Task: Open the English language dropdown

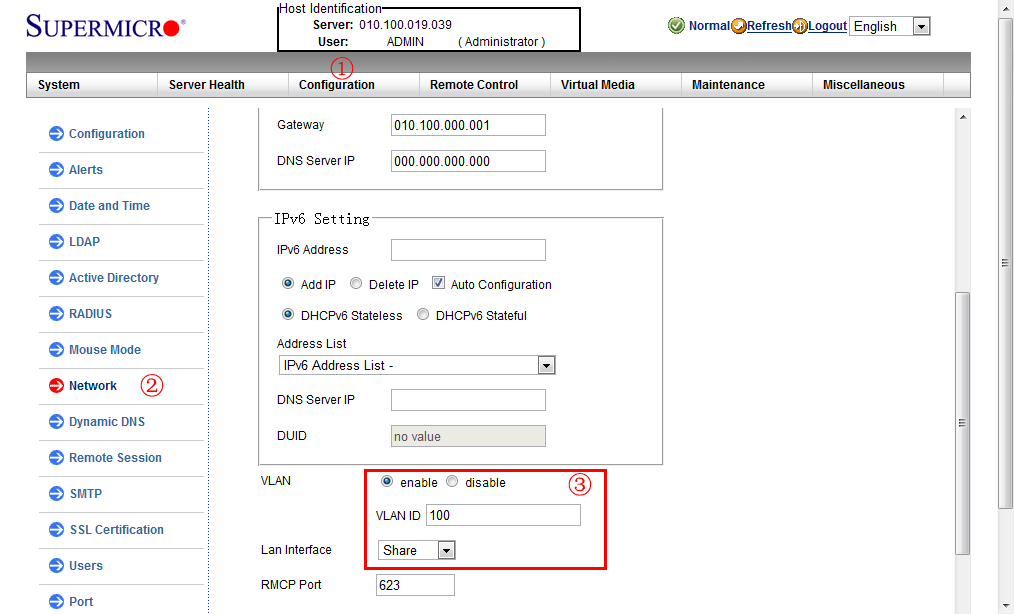Action: pyautogui.click(x=889, y=26)
